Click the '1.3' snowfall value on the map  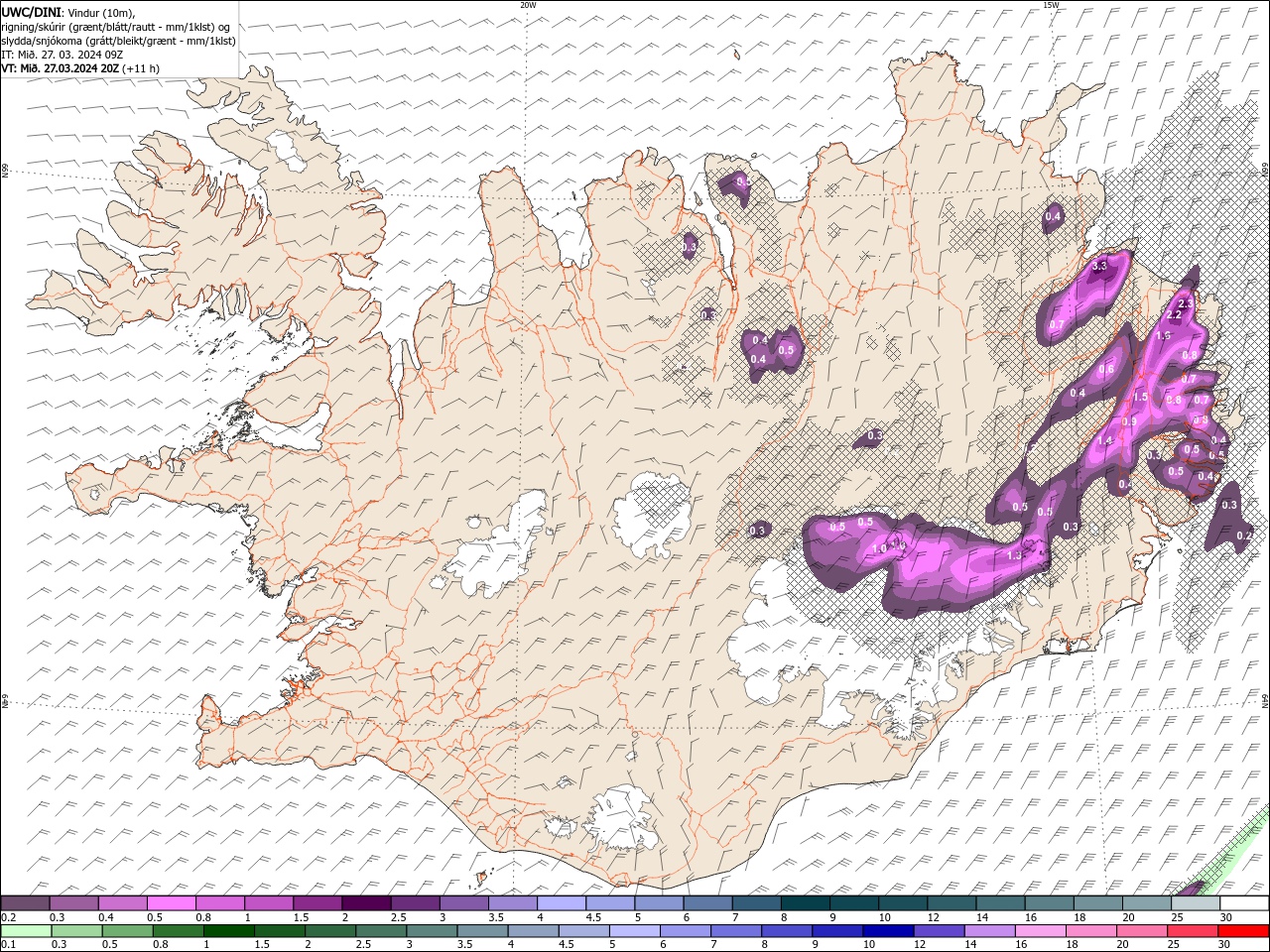point(1014,555)
